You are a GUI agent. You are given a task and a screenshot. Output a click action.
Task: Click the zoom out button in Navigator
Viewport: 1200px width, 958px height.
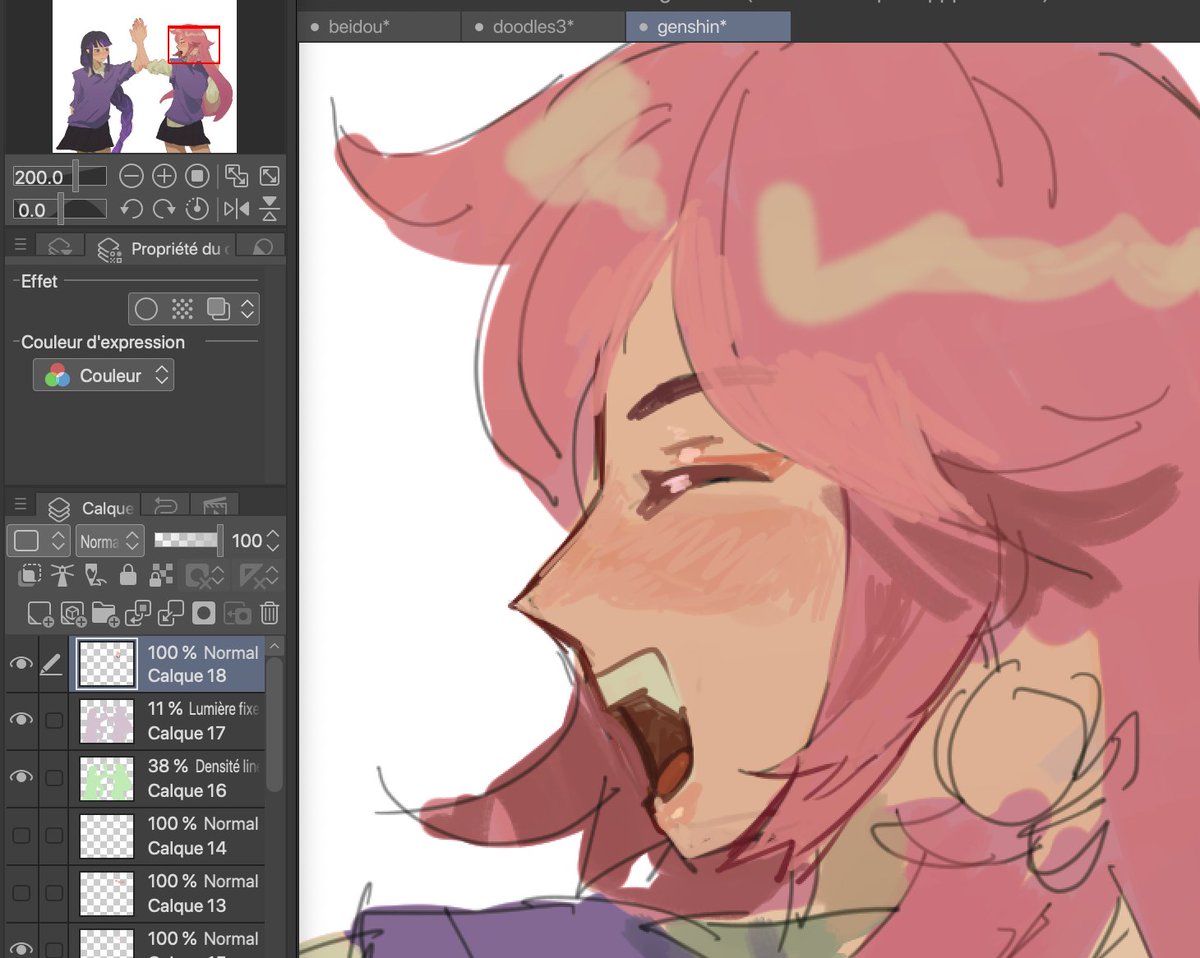[131, 177]
